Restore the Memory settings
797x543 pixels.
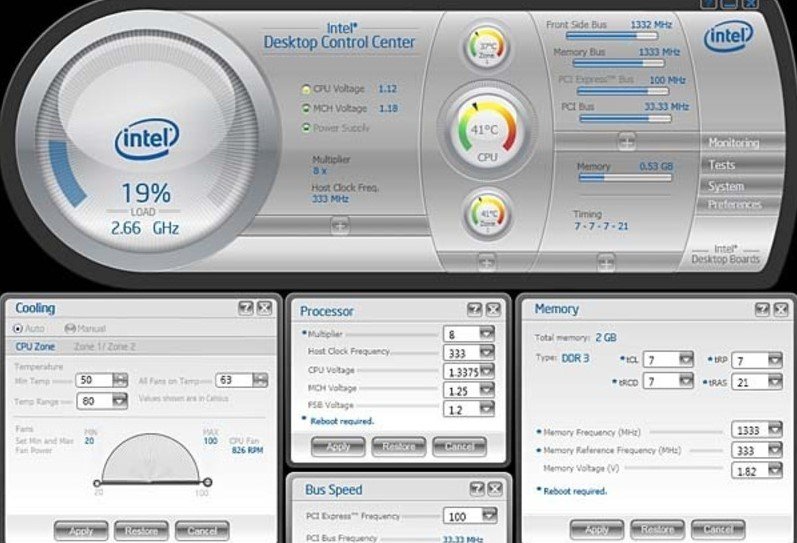coord(657,530)
